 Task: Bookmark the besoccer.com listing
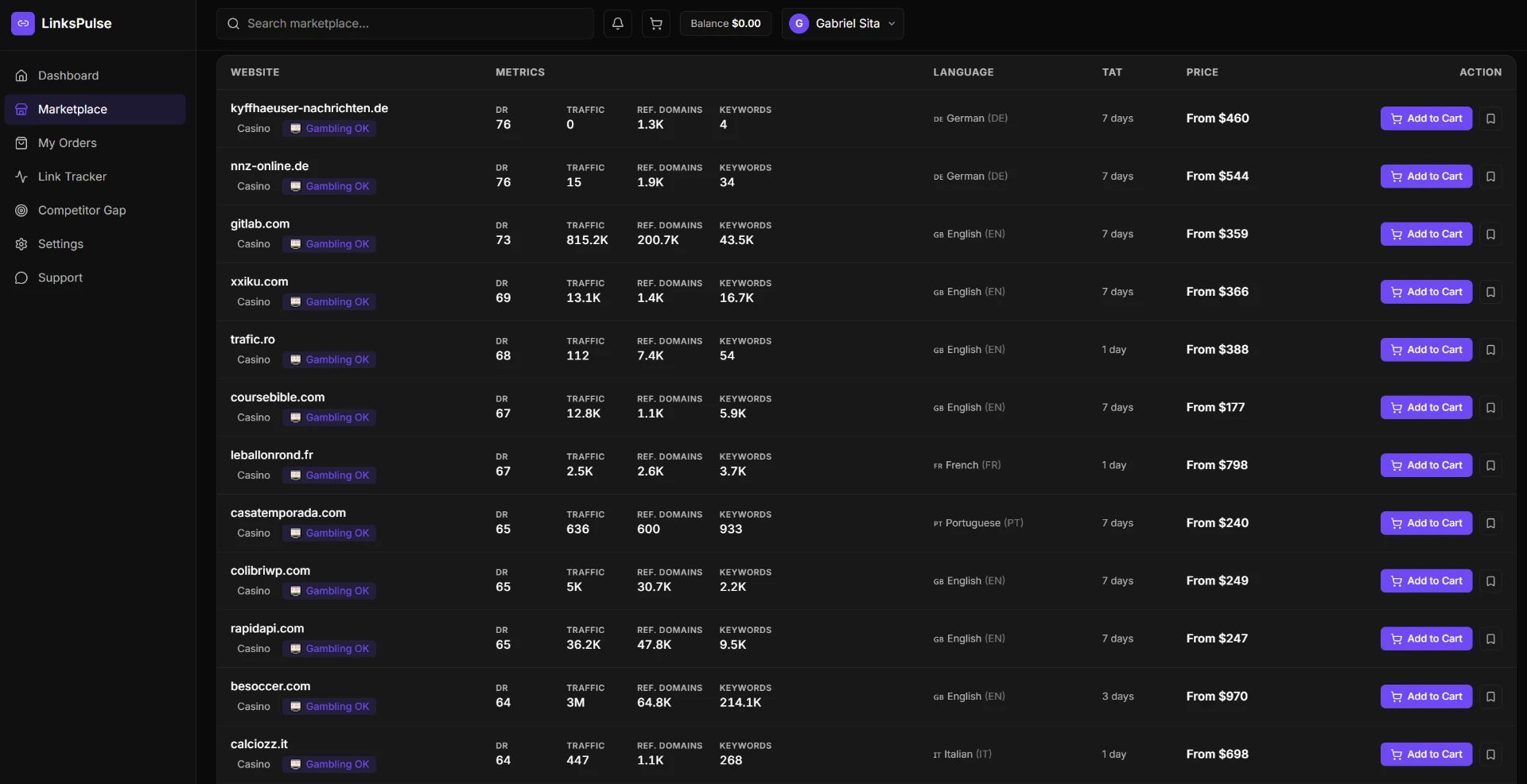pos(1491,697)
